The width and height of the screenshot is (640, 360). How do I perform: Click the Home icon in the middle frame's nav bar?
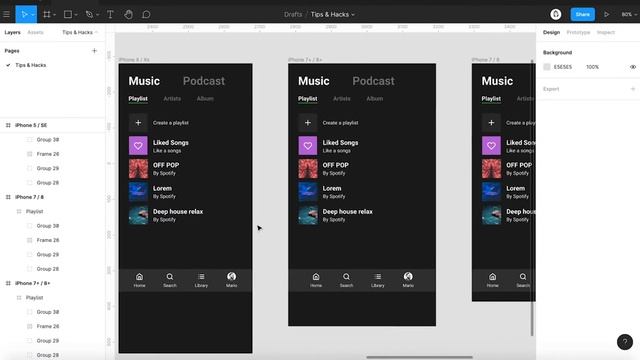316,277
